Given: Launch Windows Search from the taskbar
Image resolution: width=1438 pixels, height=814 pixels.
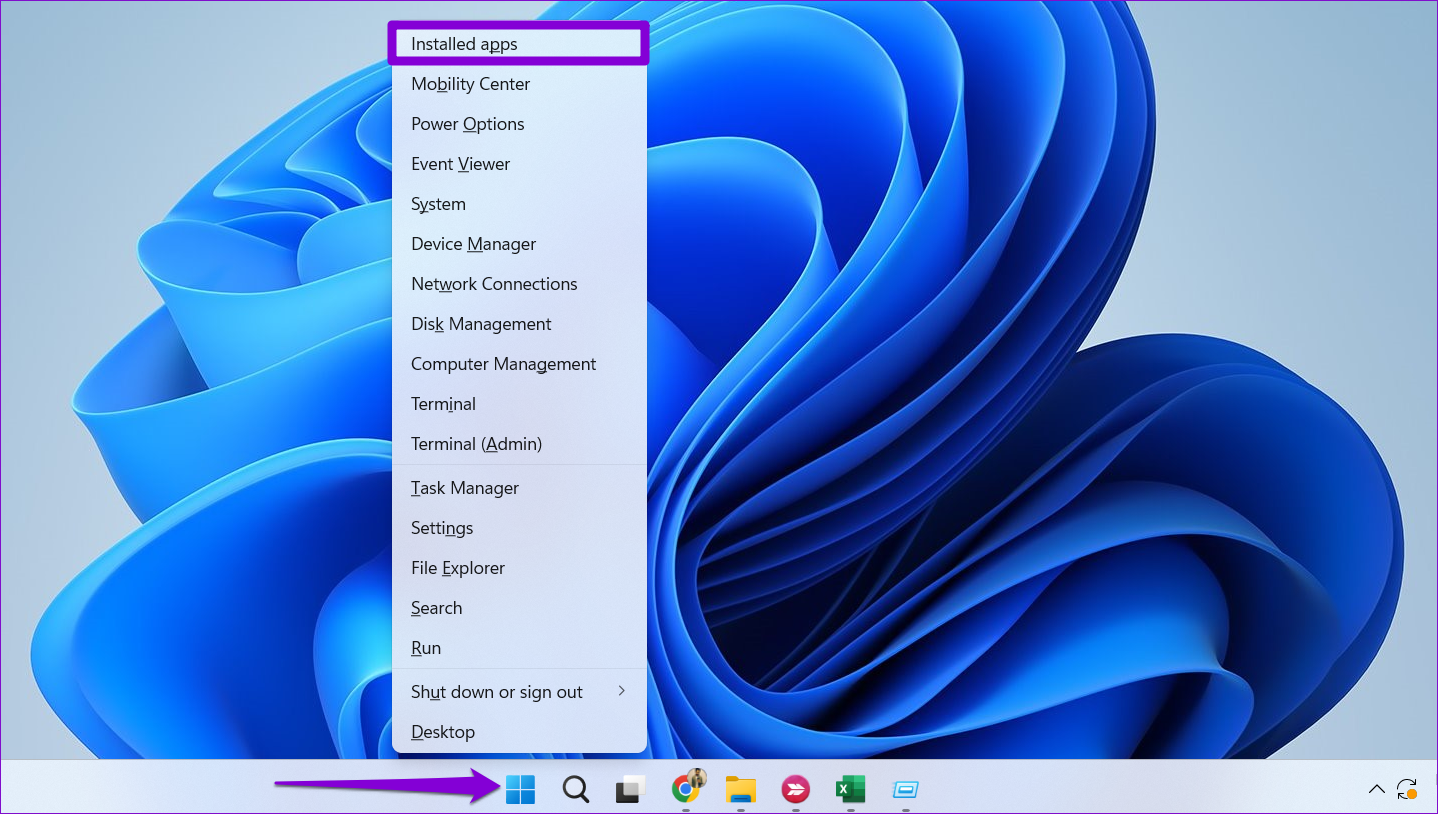Looking at the screenshot, I should point(575,789).
